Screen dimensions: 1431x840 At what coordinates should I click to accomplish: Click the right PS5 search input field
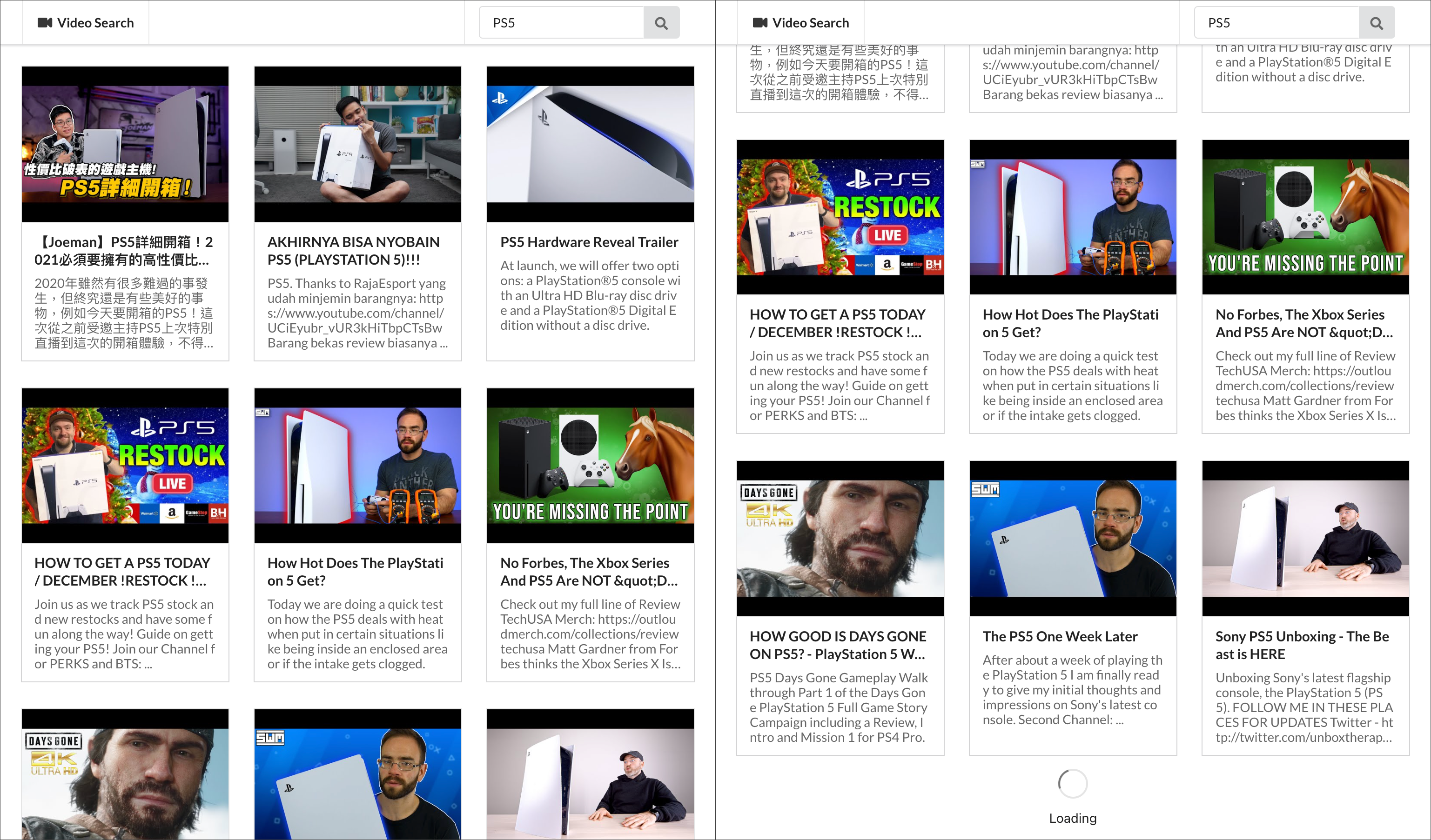point(1276,23)
